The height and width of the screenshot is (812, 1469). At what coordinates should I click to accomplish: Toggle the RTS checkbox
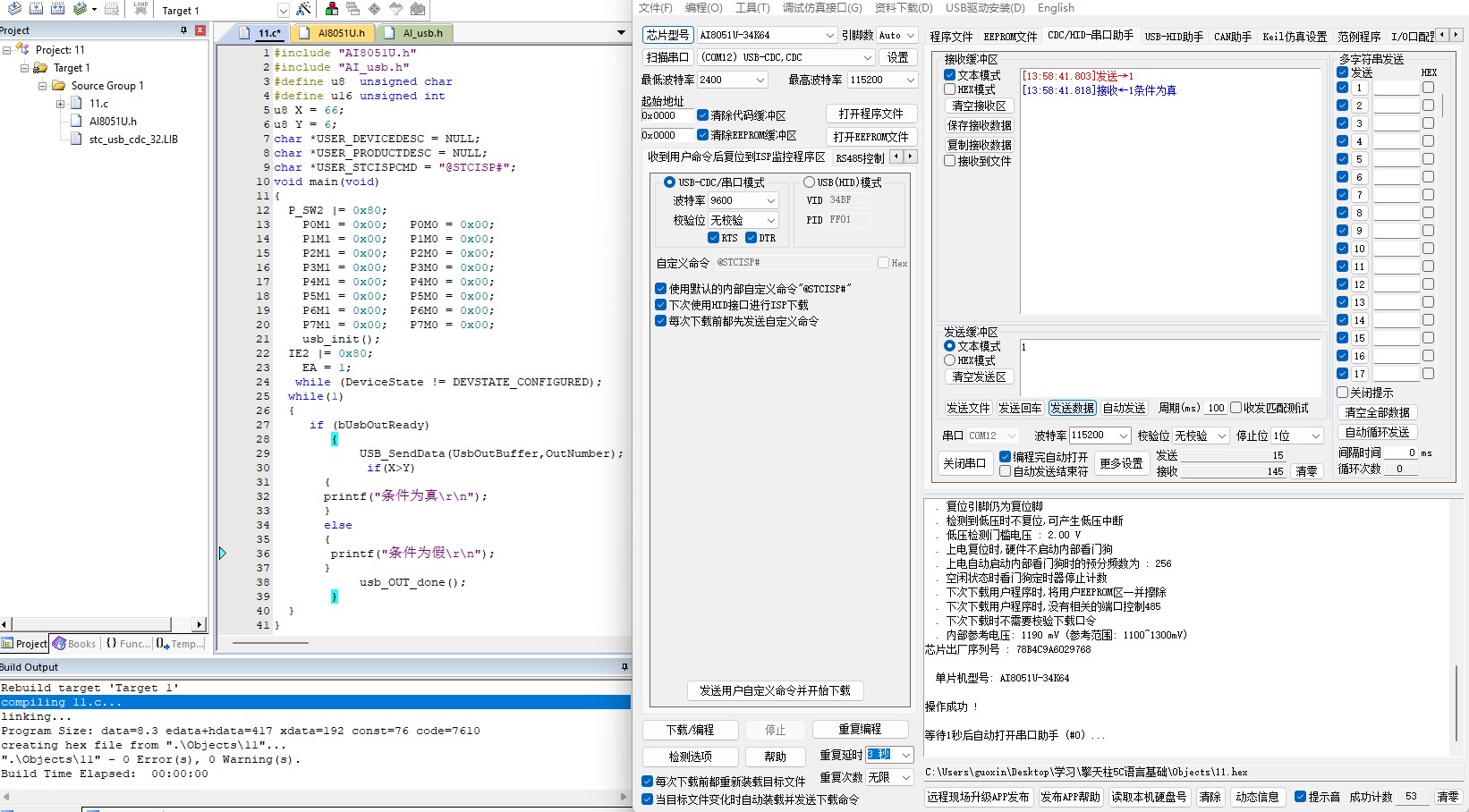[713, 238]
